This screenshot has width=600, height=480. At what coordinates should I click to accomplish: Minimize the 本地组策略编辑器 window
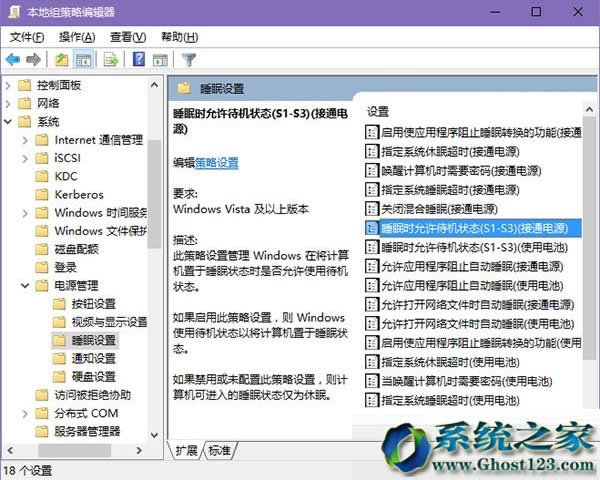(x=496, y=12)
